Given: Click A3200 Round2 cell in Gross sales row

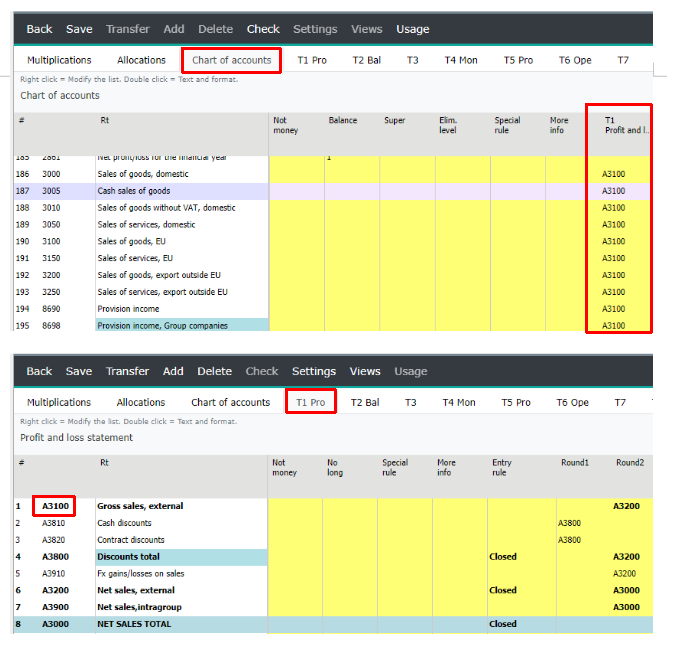Looking at the screenshot, I should (x=626, y=506).
